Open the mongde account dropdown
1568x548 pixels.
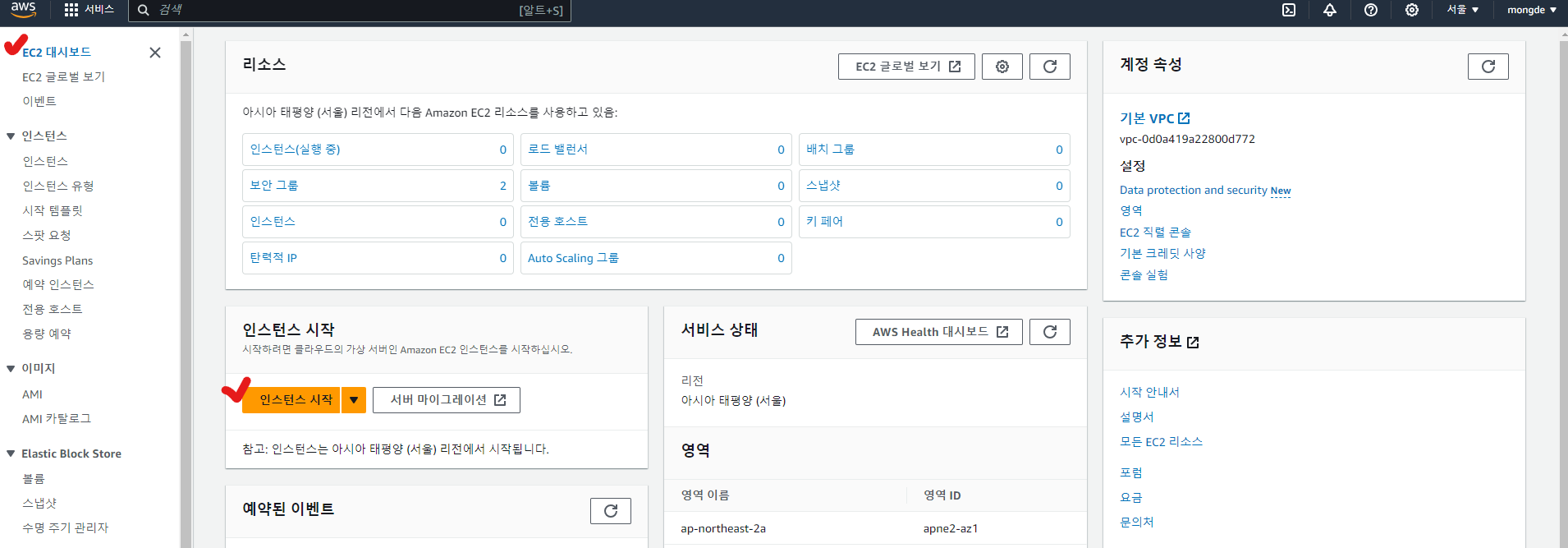click(x=1531, y=10)
